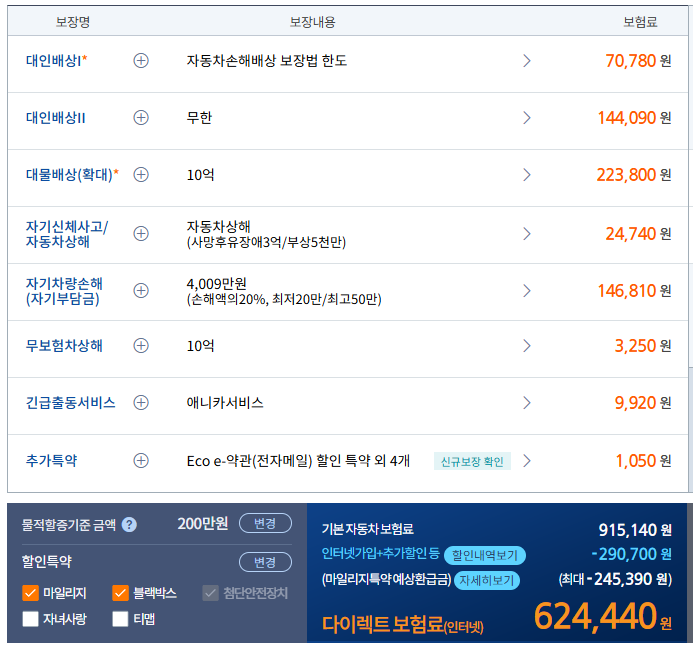This screenshot has height=648, width=693.
Task: Click 변경 button for 할인특약
Action: (265, 562)
